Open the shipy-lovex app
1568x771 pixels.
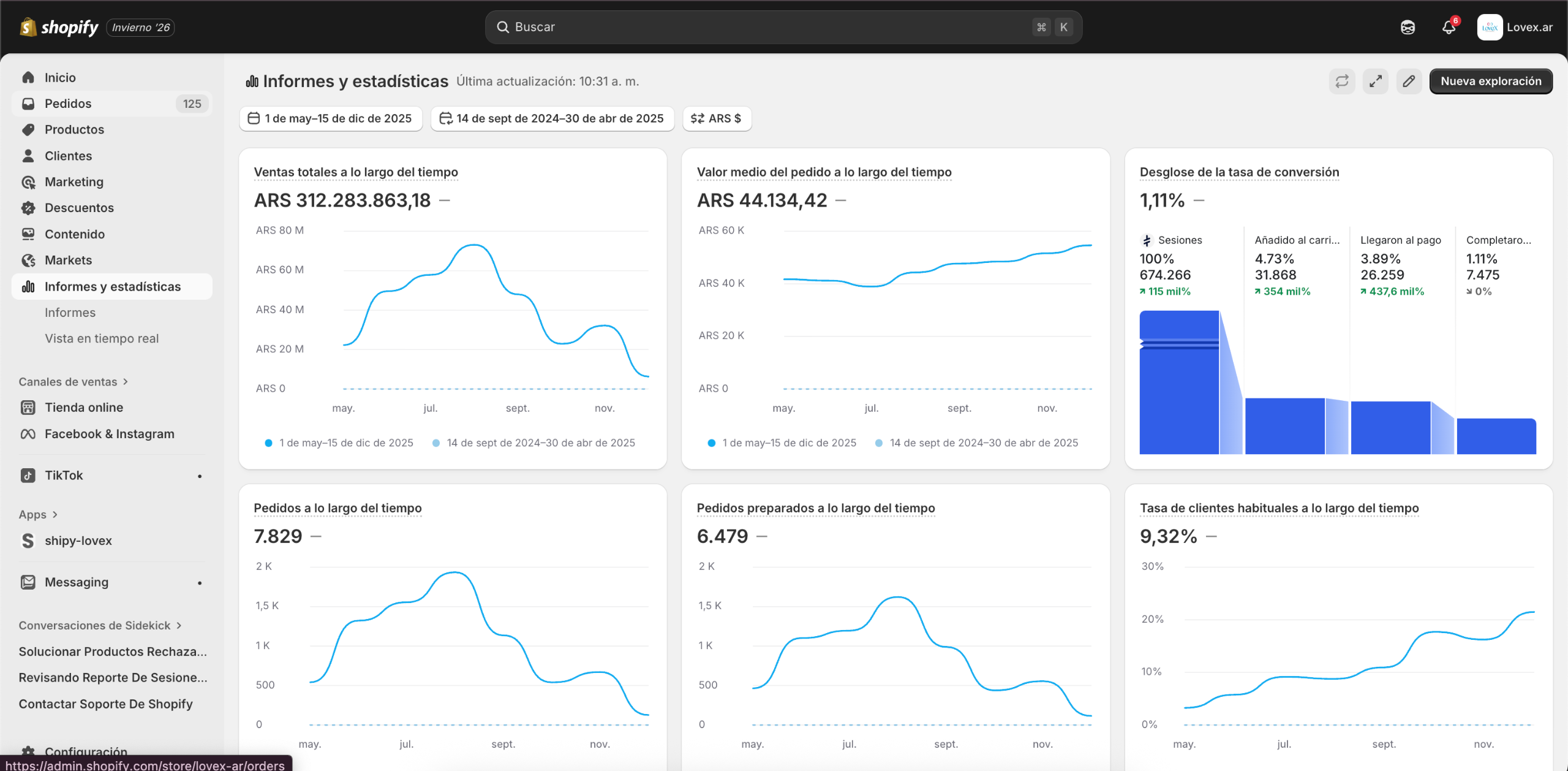tap(78, 541)
